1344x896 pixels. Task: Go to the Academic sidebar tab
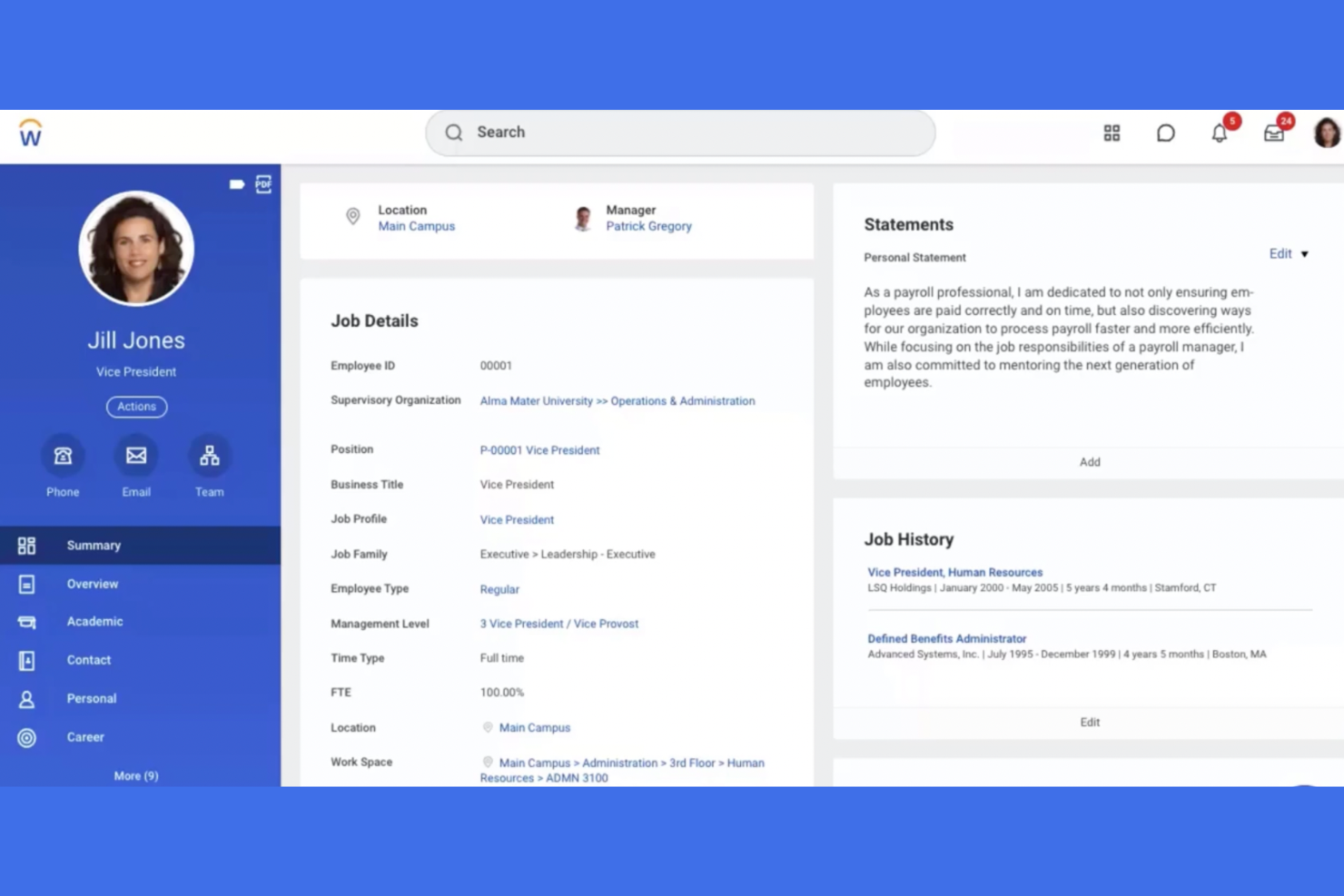click(x=140, y=622)
